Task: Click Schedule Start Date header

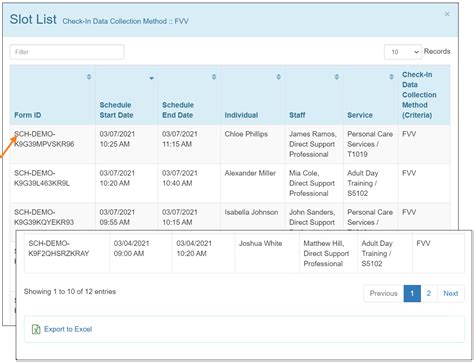Action: click(x=116, y=110)
